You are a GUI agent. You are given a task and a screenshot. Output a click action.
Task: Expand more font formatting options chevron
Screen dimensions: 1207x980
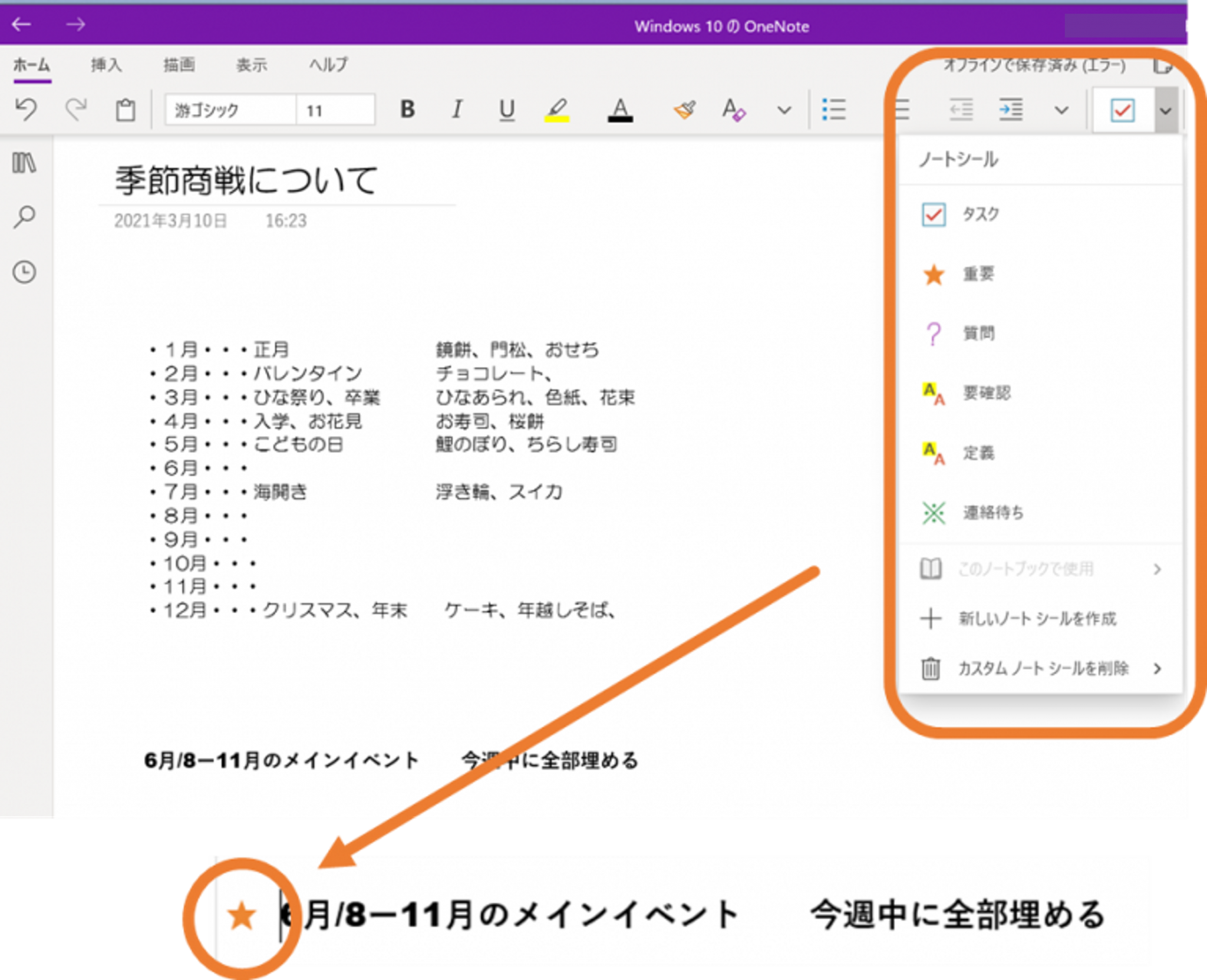click(784, 110)
